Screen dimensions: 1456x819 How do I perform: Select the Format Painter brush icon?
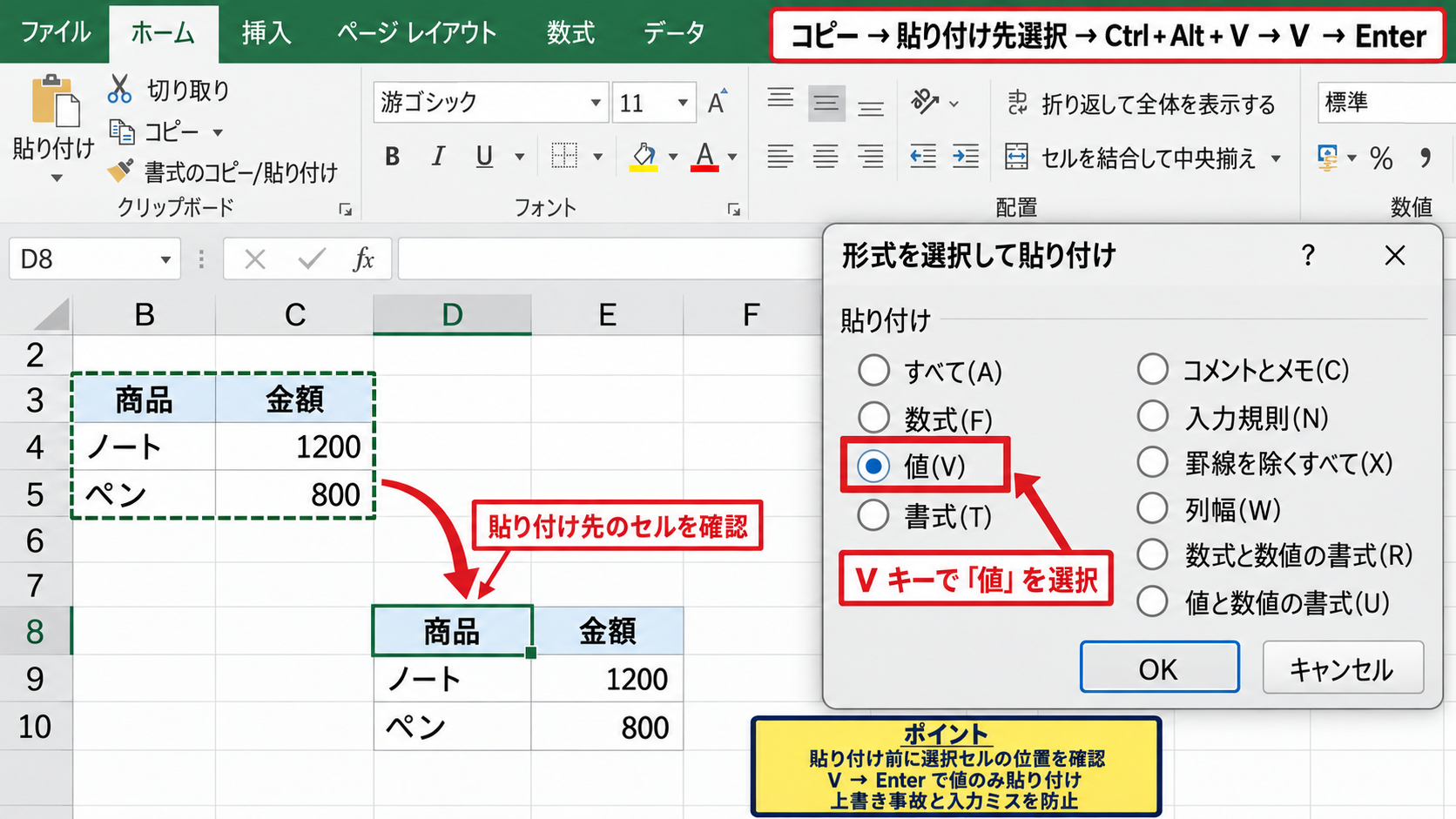click(x=120, y=171)
